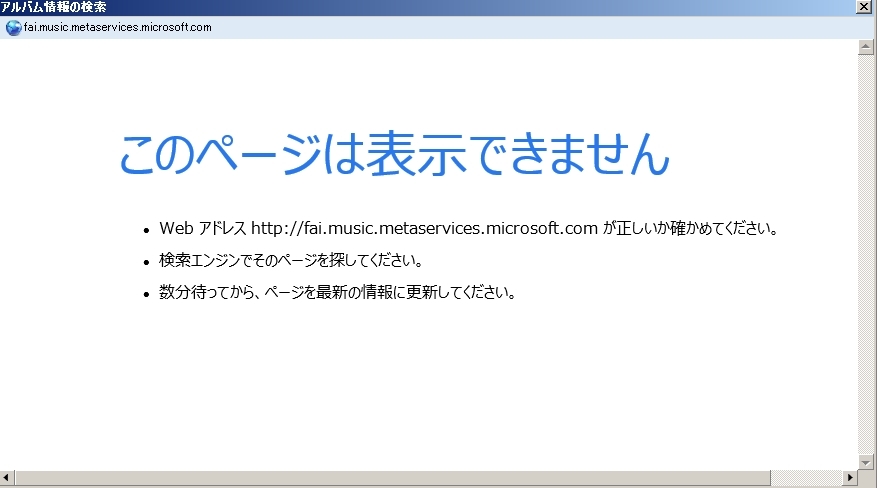Click the bullet dot before 検索エンジン
The width and height of the screenshot is (877, 488).
[146, 262]
